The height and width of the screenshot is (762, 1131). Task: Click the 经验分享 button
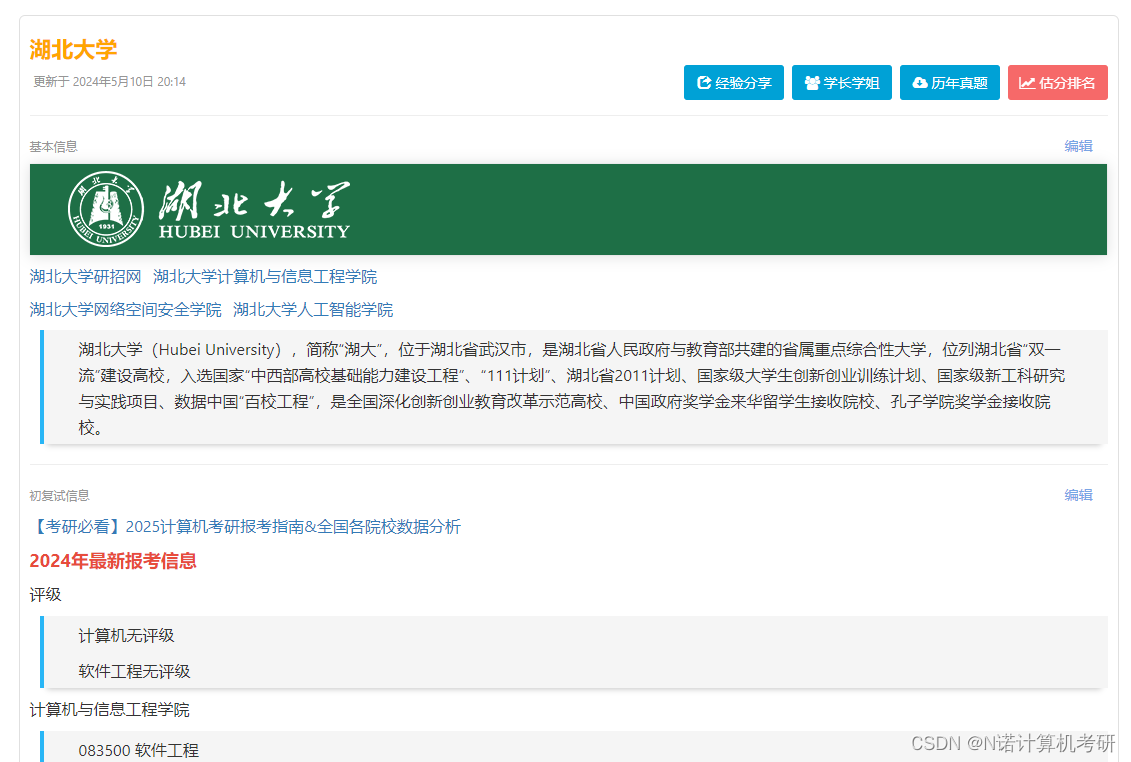pos(734,83)
